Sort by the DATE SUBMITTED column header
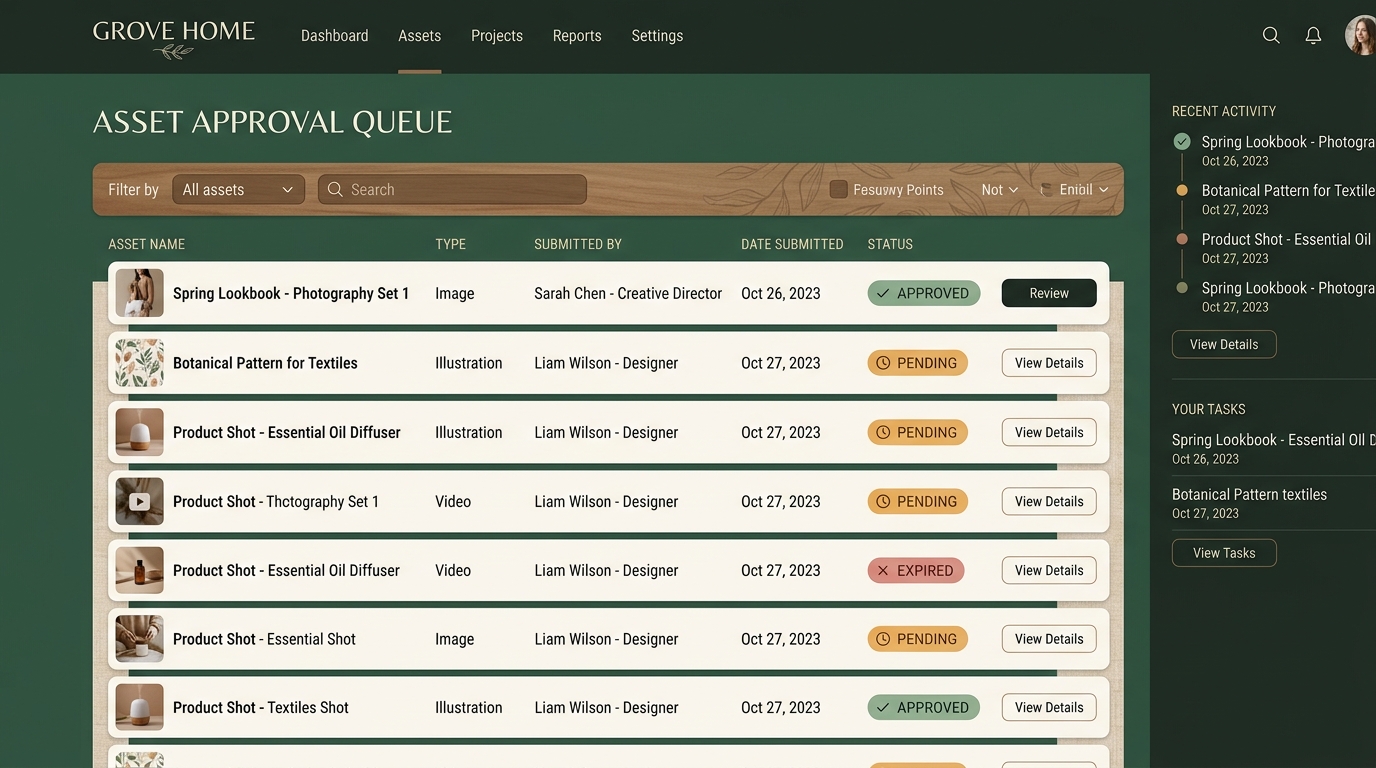This screenshot has width=1376, height=768. coord(792,244)
